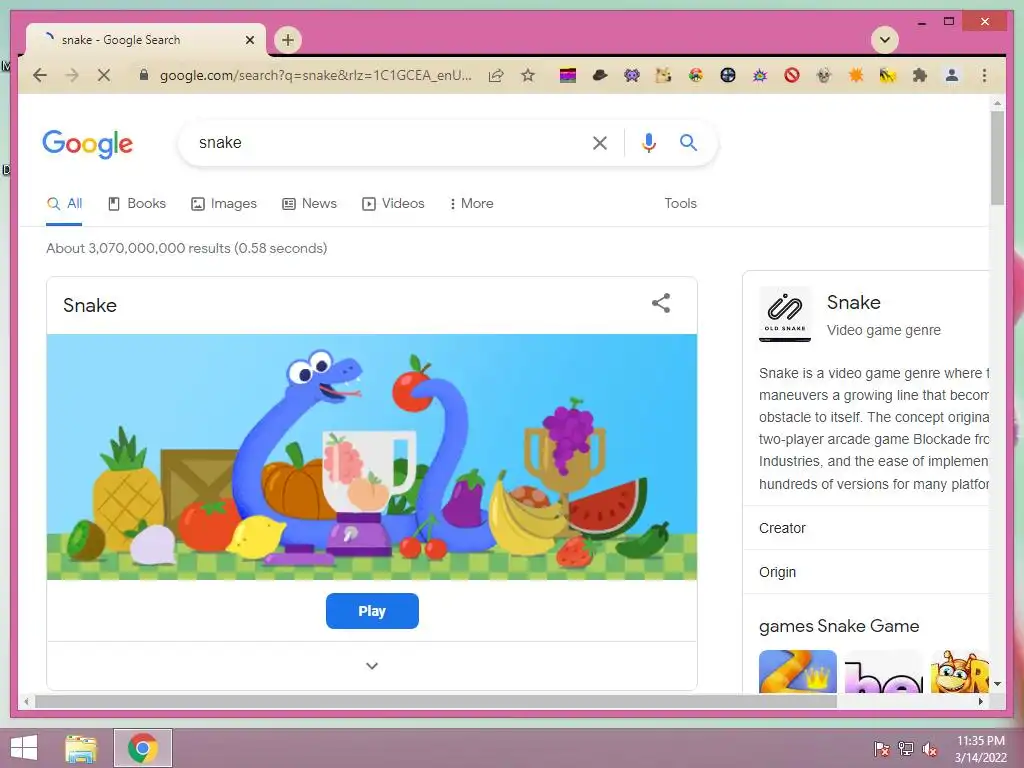Open the network tray icon
The width and height of the screenshot is (1024, 768).
coord(906,748)
